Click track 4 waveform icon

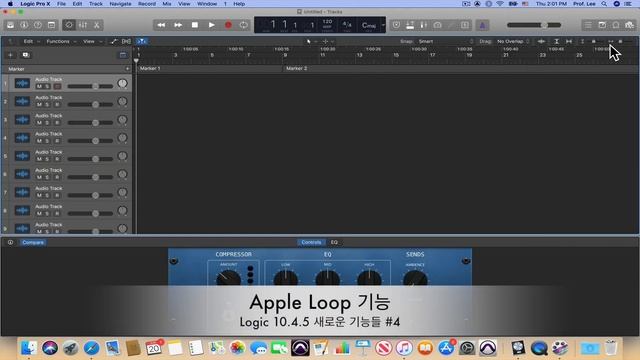[22, 138]
